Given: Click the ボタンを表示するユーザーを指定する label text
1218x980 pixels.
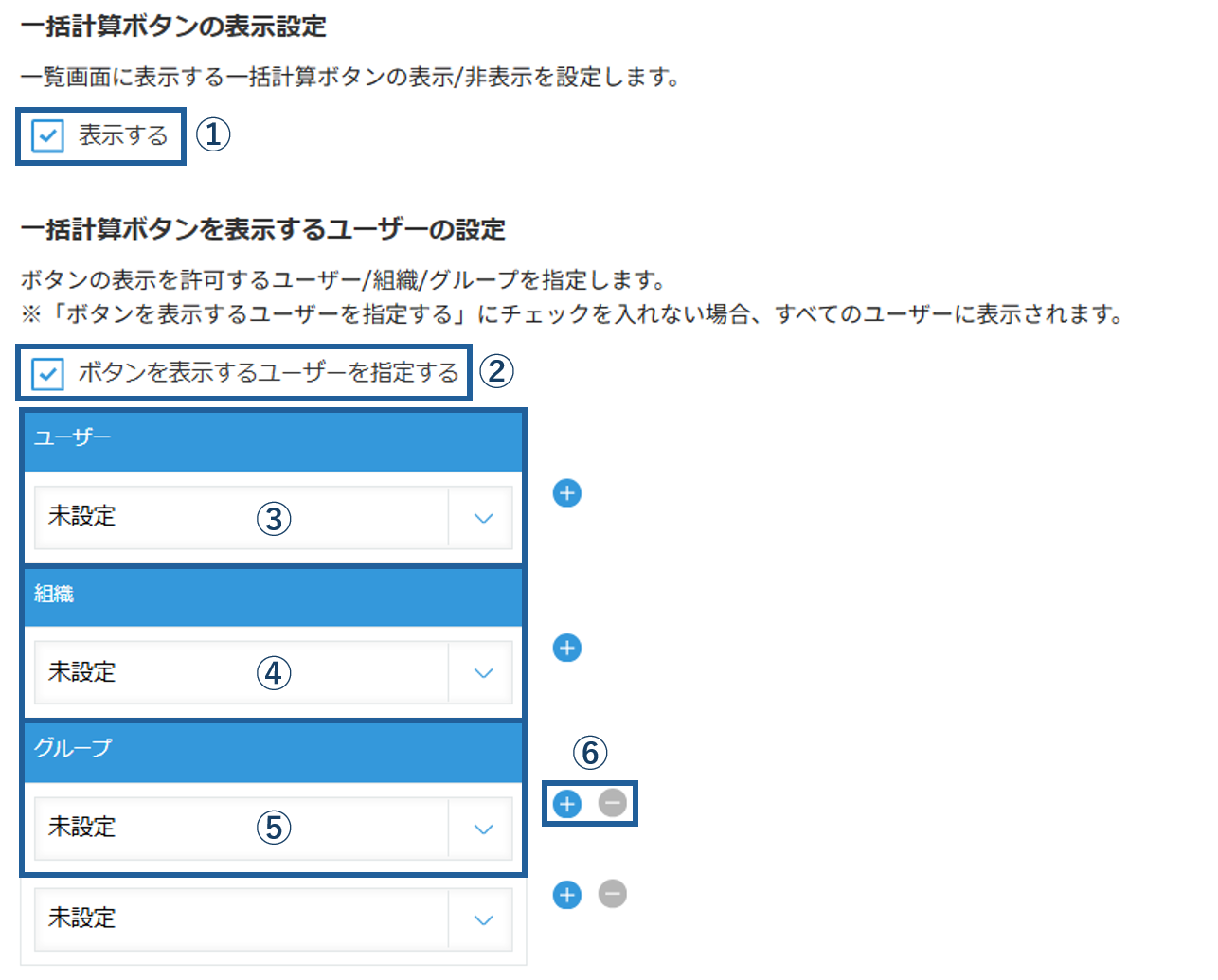Looking at the screenshot, I should 268,373.
